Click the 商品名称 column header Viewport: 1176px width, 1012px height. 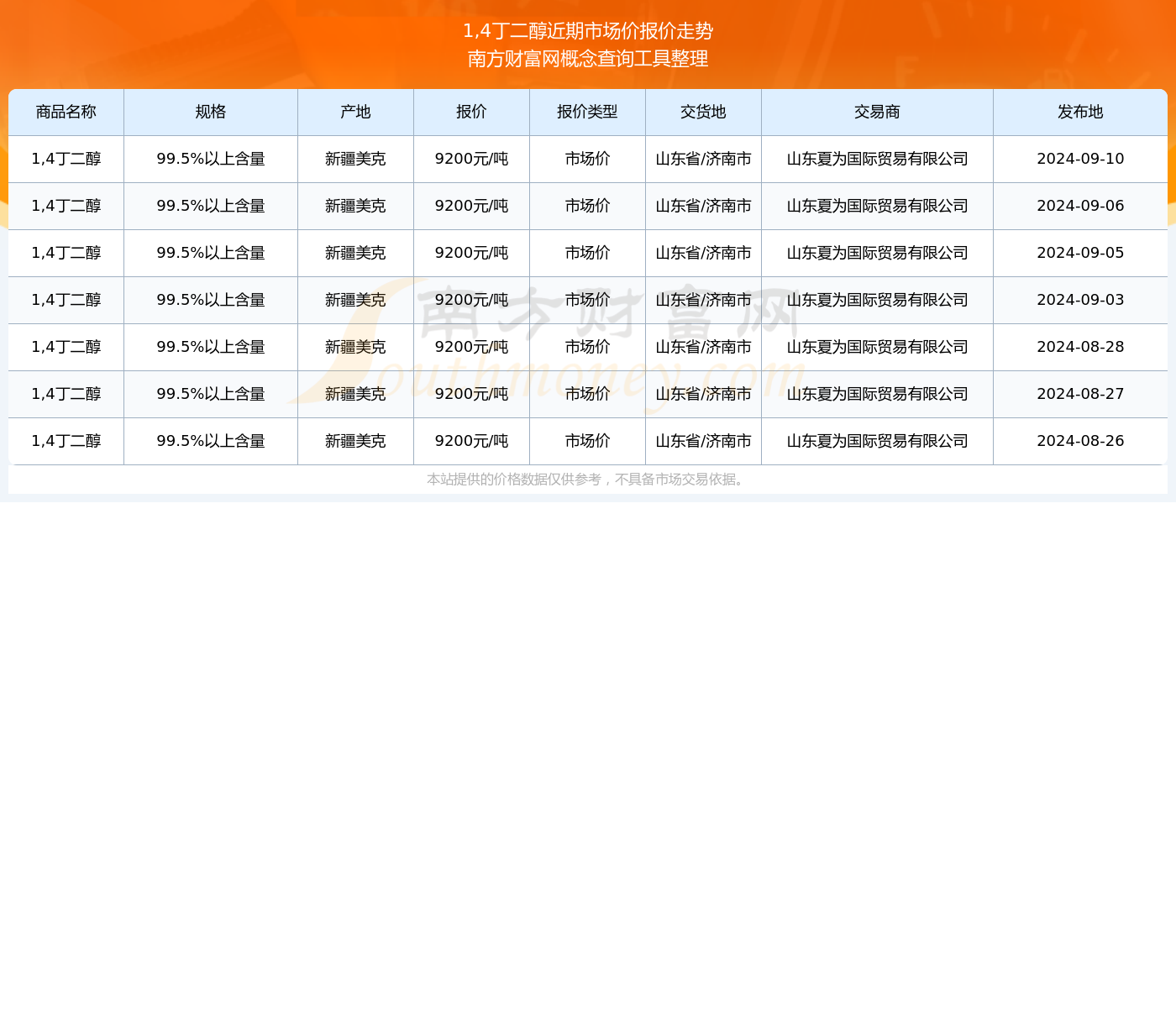point(66,113)
